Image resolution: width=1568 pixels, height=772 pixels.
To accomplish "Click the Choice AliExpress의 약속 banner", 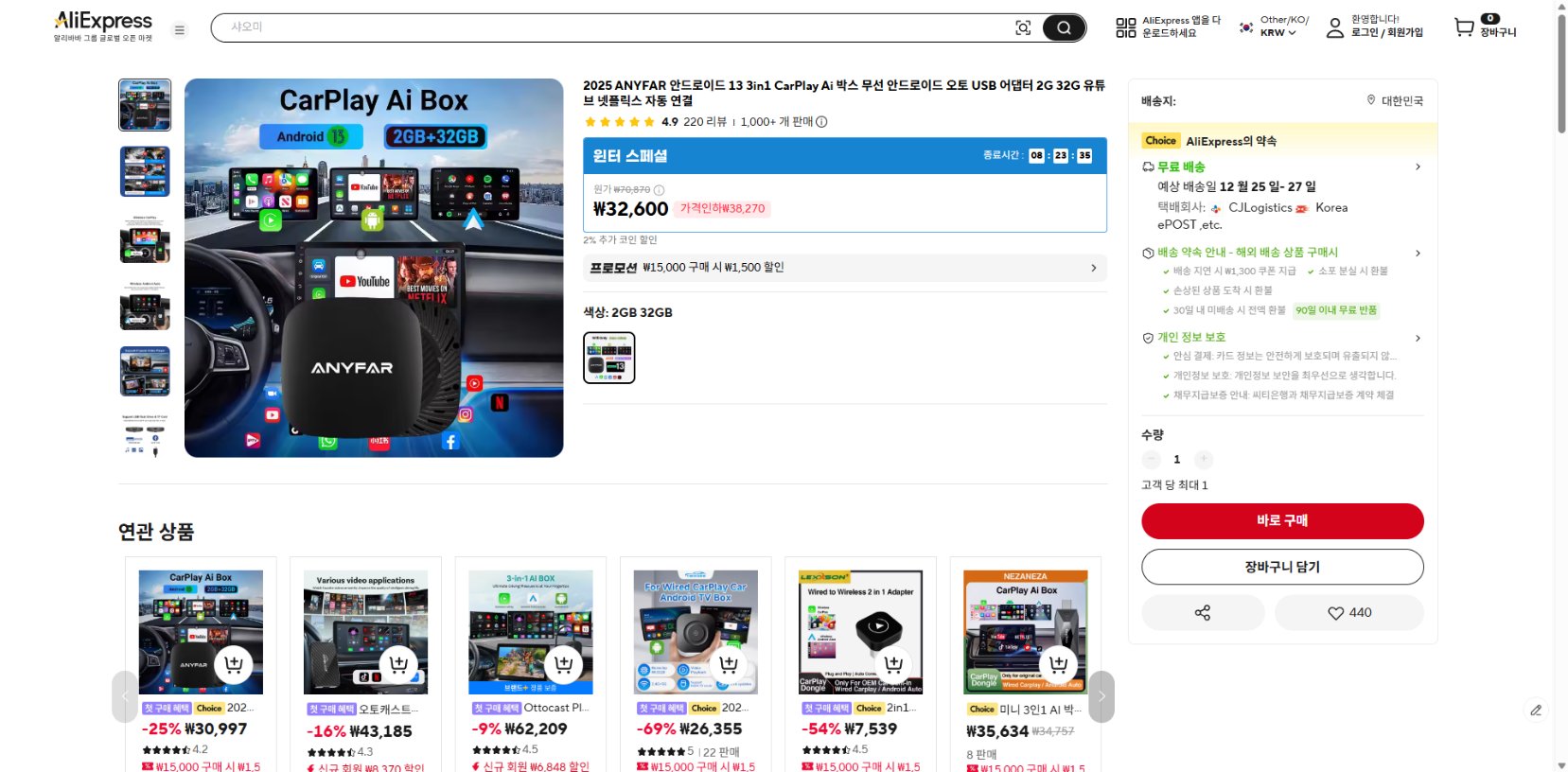I will click(x=1283, y=141).
